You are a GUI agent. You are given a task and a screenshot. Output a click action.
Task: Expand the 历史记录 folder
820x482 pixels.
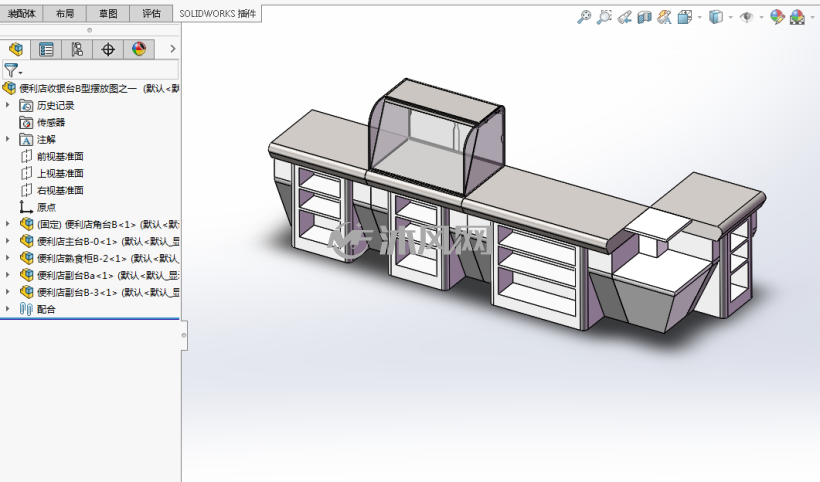tap(7, 105)
